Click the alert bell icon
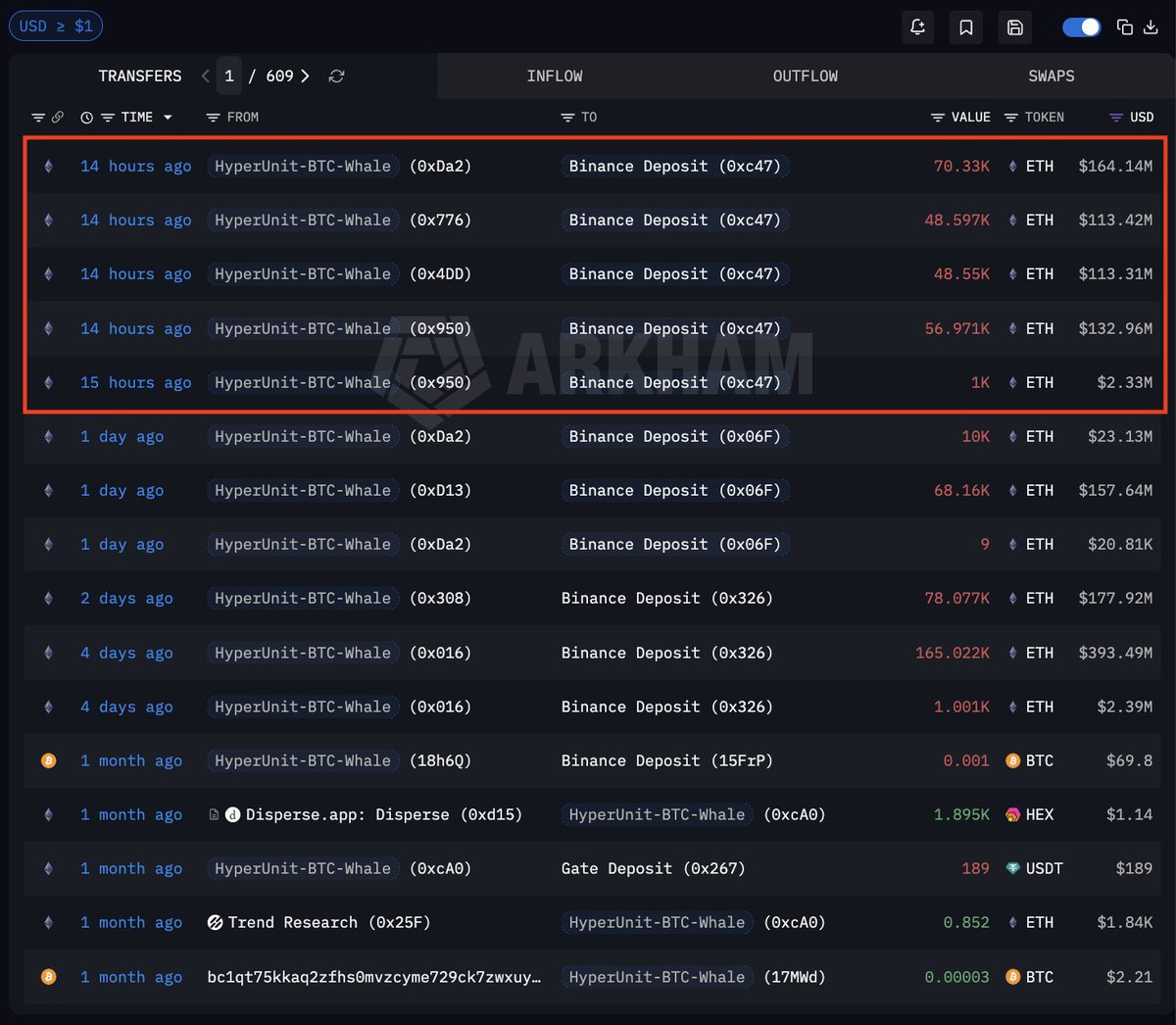 point(917,27)
